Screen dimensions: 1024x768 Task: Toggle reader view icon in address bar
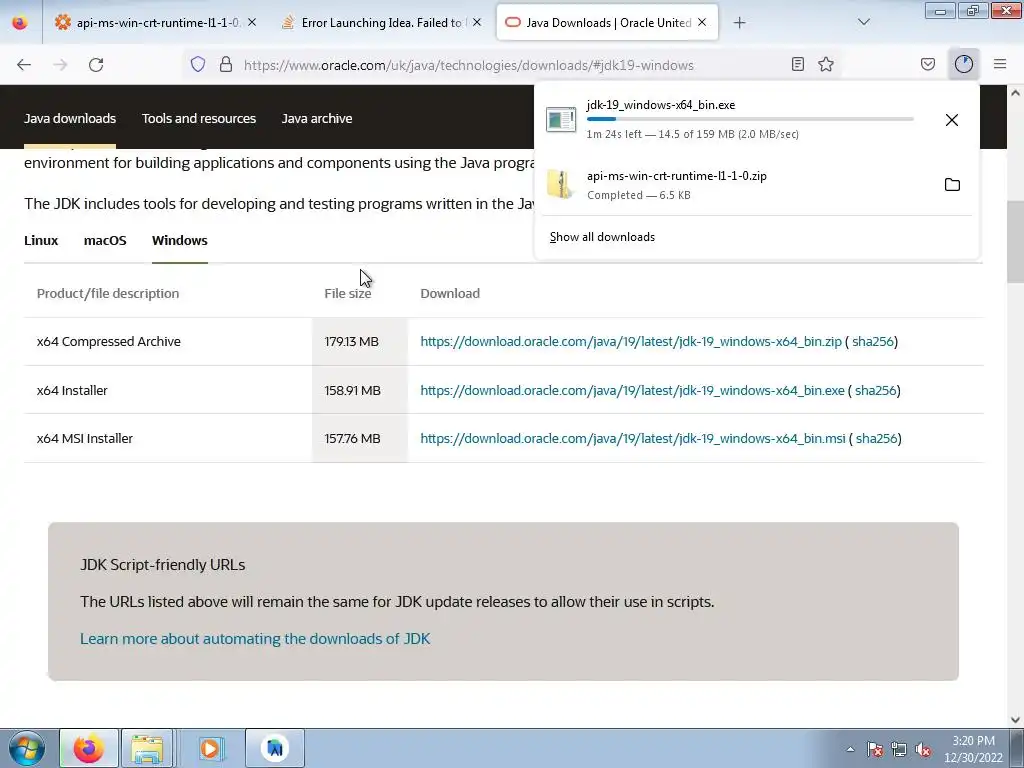[x=797, y=64]
